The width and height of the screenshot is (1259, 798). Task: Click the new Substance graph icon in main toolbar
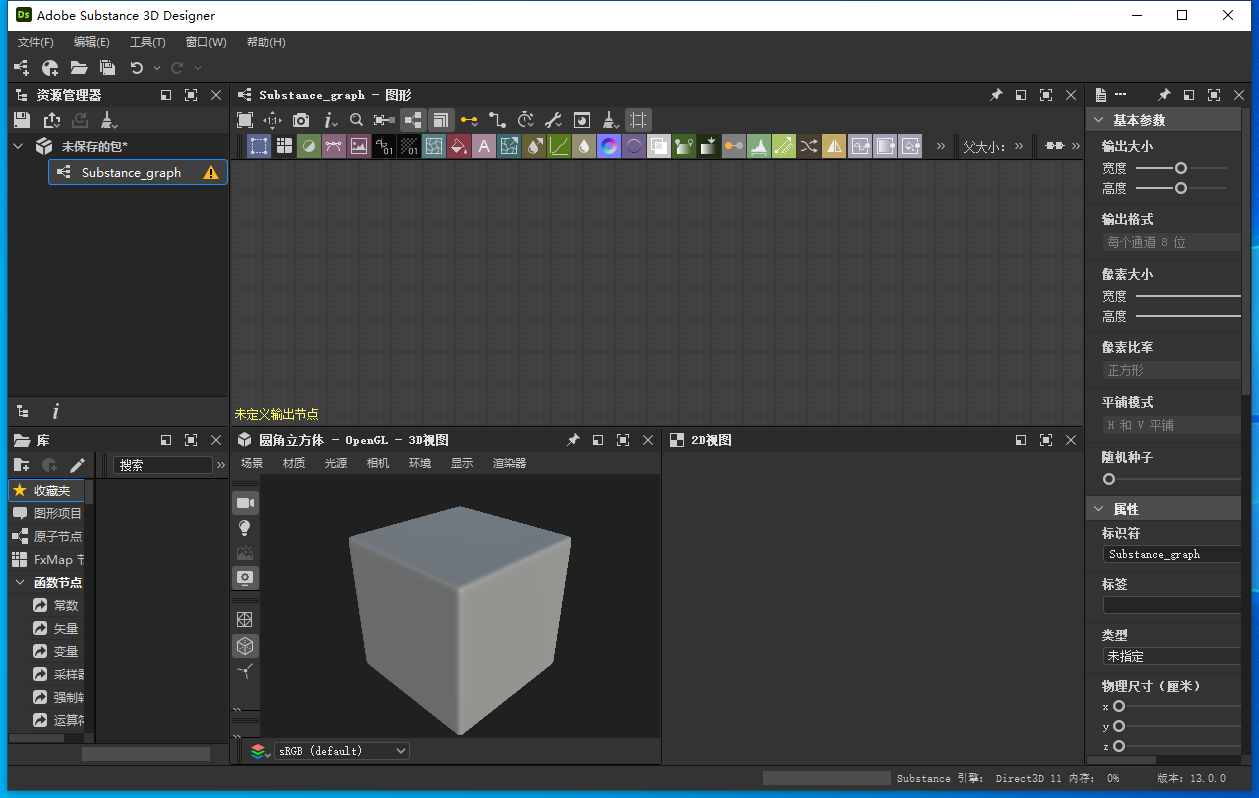tap(21, 68)
